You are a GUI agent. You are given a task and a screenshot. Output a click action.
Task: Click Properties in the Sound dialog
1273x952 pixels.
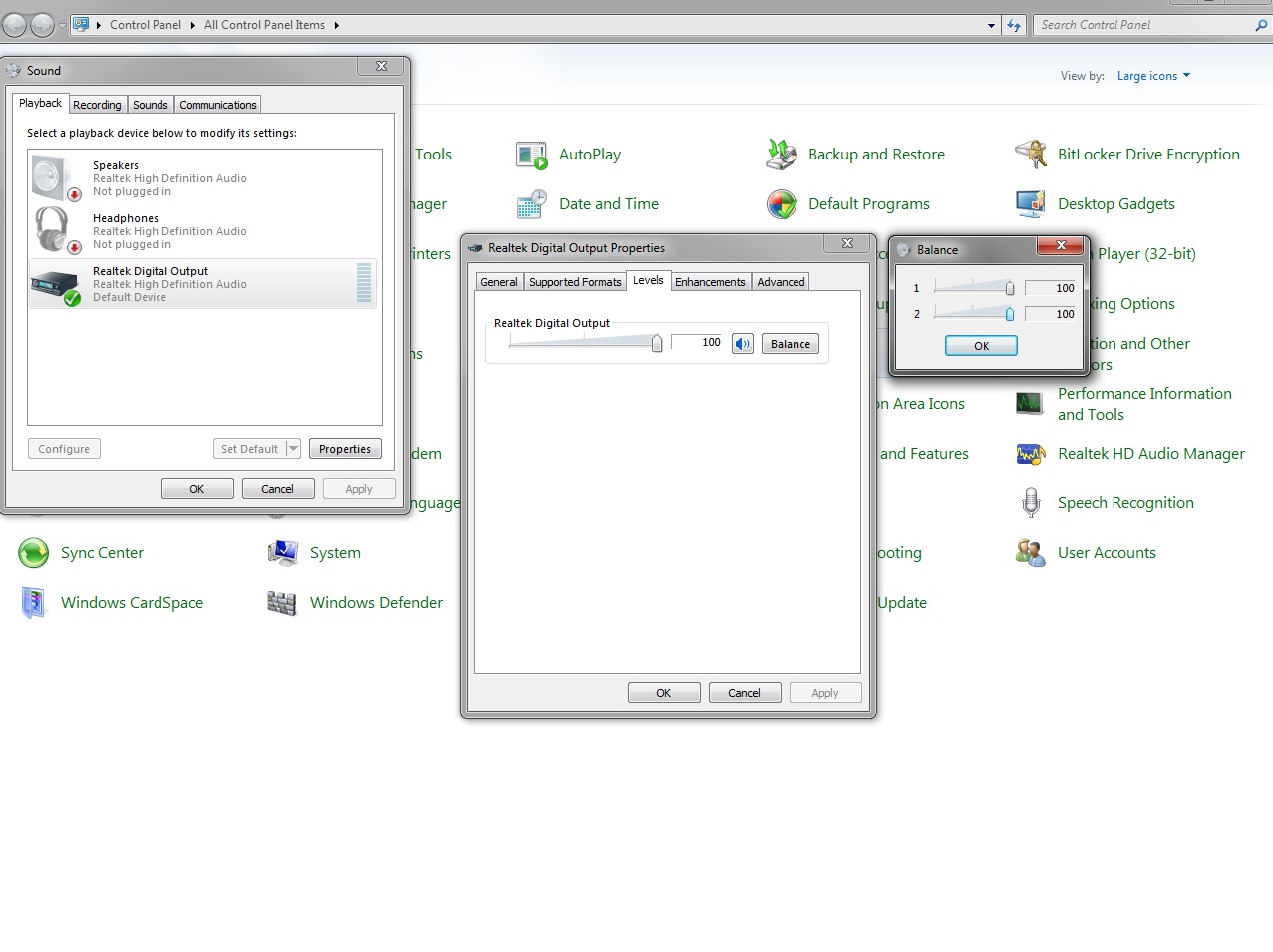(345, 449)
